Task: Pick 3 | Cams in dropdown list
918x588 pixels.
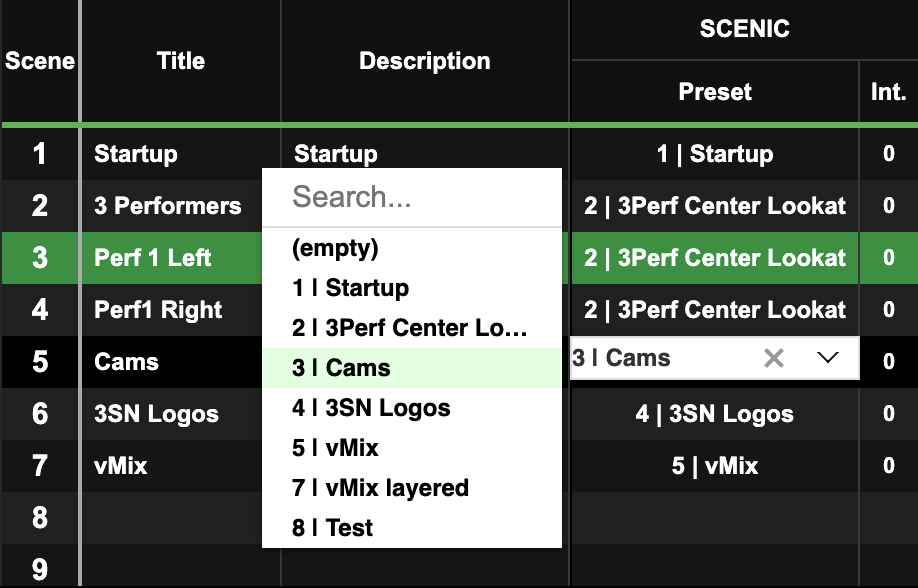Action: click(x=412, y=368)
